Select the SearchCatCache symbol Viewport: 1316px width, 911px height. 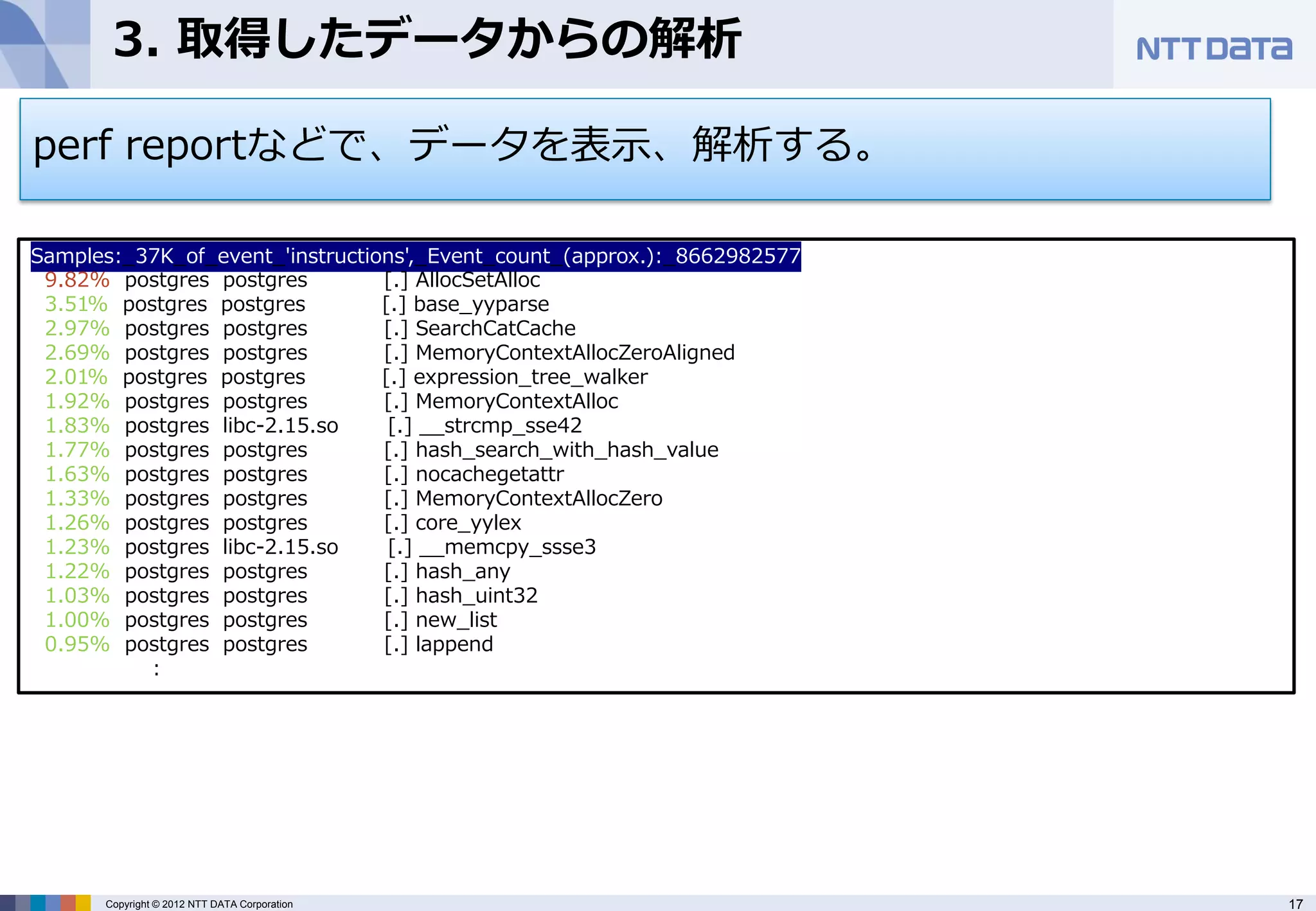[495, 328]
